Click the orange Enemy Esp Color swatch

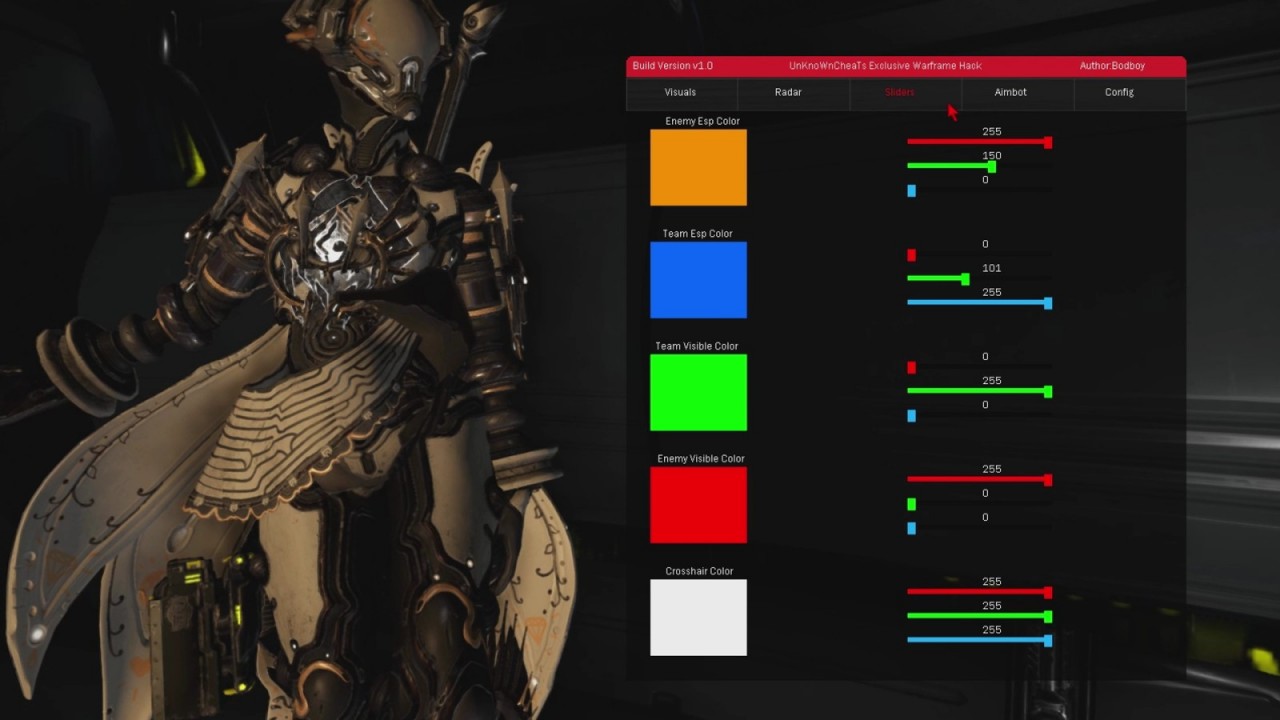pos(698,168)
